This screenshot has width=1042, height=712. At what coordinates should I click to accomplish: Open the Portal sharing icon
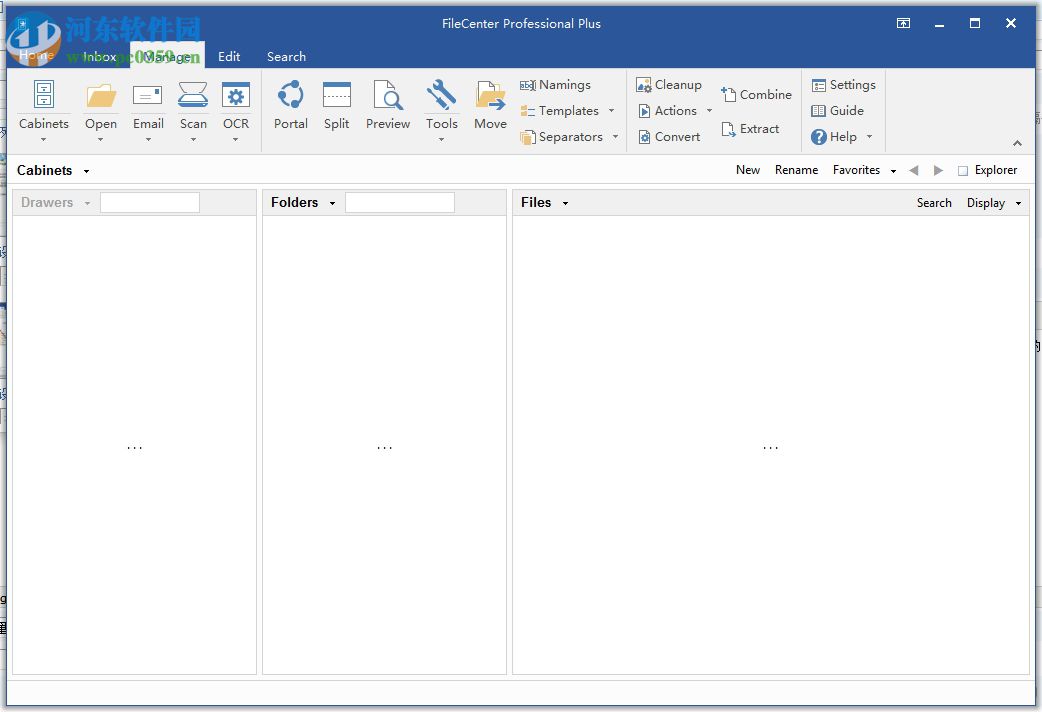point(291,97)
